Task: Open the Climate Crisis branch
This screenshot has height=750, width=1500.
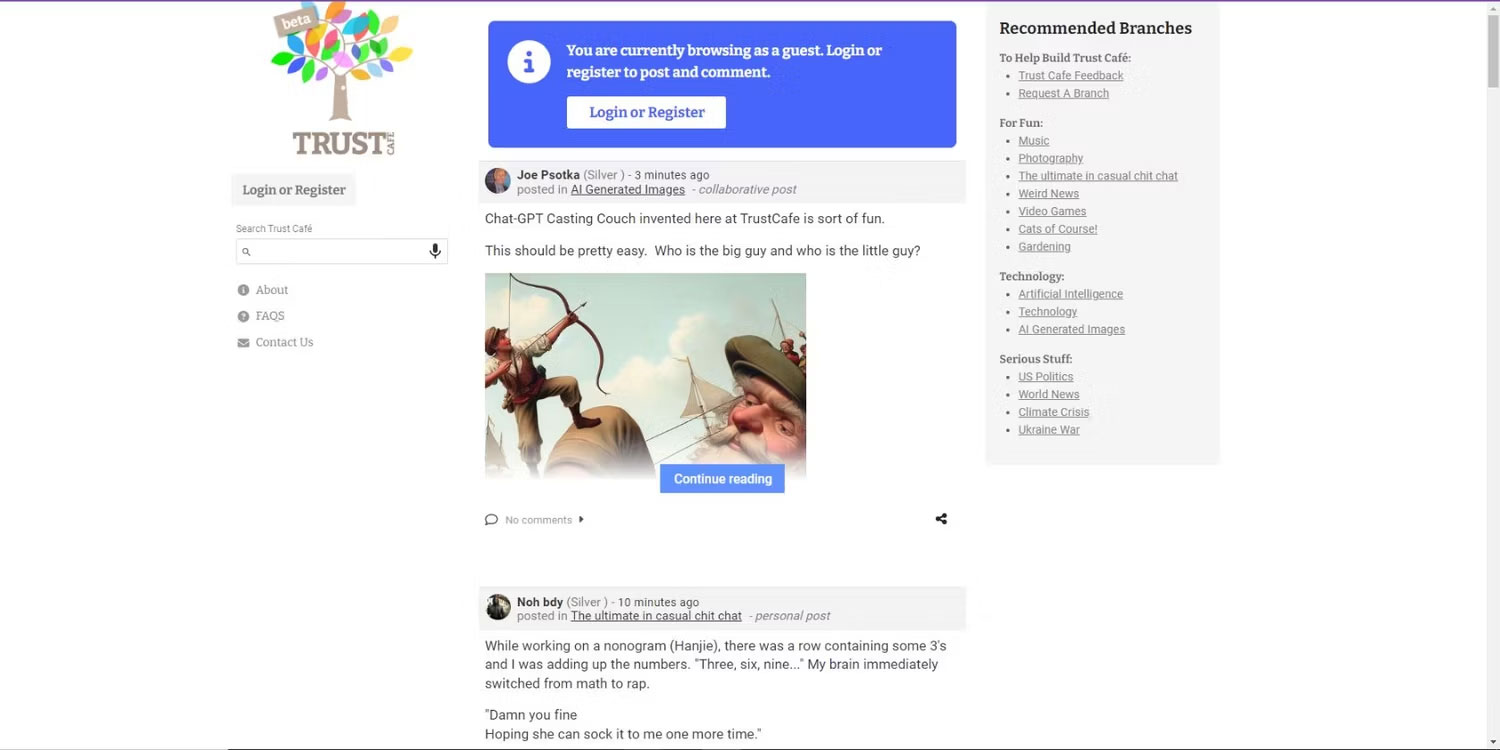Action: [1054, 412]
